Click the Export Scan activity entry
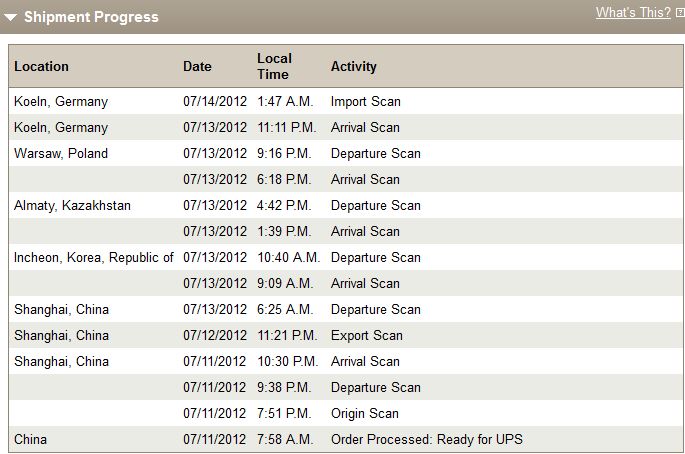The image size is (685, 454). pyautogui.click(x=367, y=335)
